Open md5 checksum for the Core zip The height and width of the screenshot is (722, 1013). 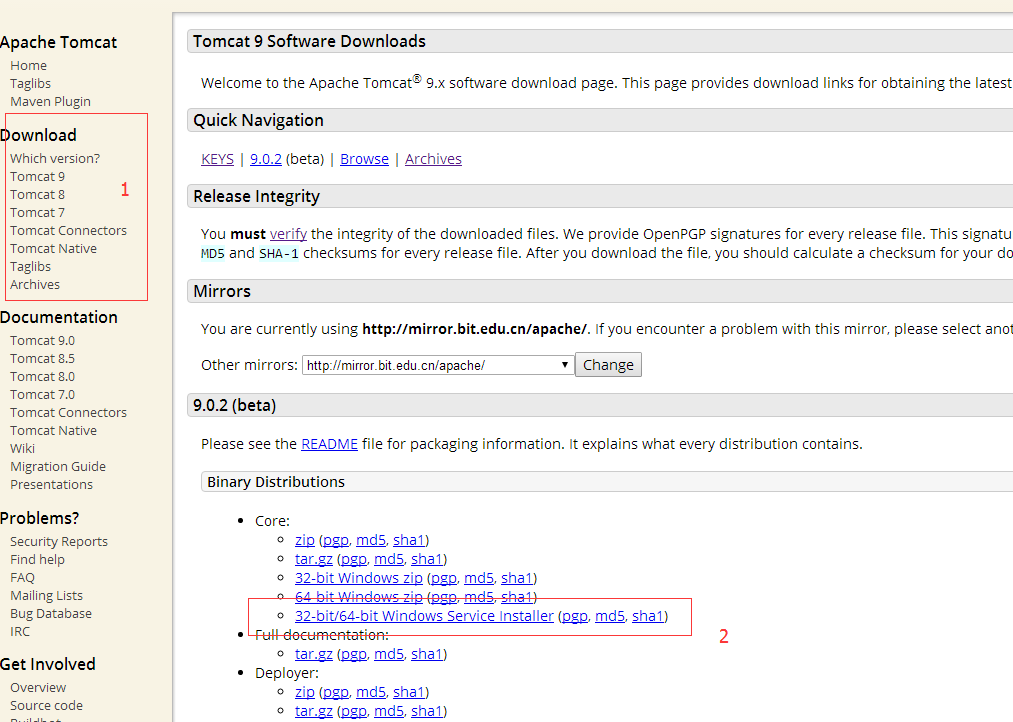pyautogui.click(x=371, y=540)
